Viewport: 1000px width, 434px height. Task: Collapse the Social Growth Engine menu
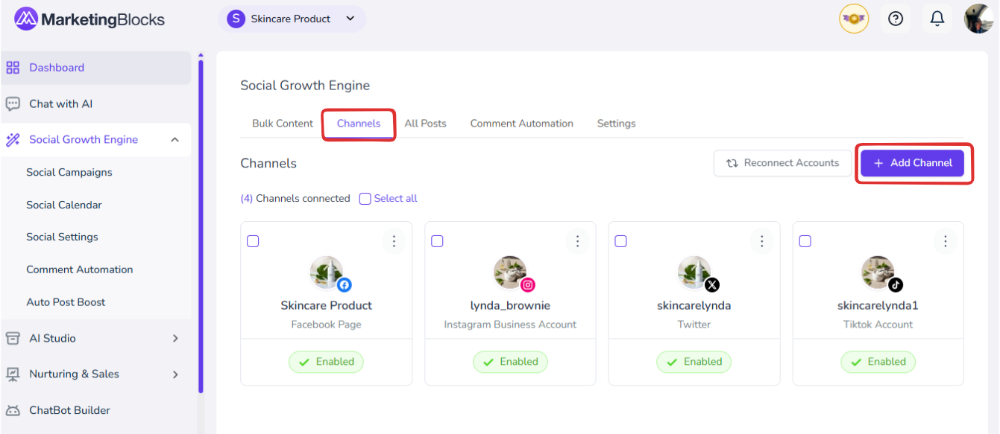pyautogui.click(x=175, y=140)
